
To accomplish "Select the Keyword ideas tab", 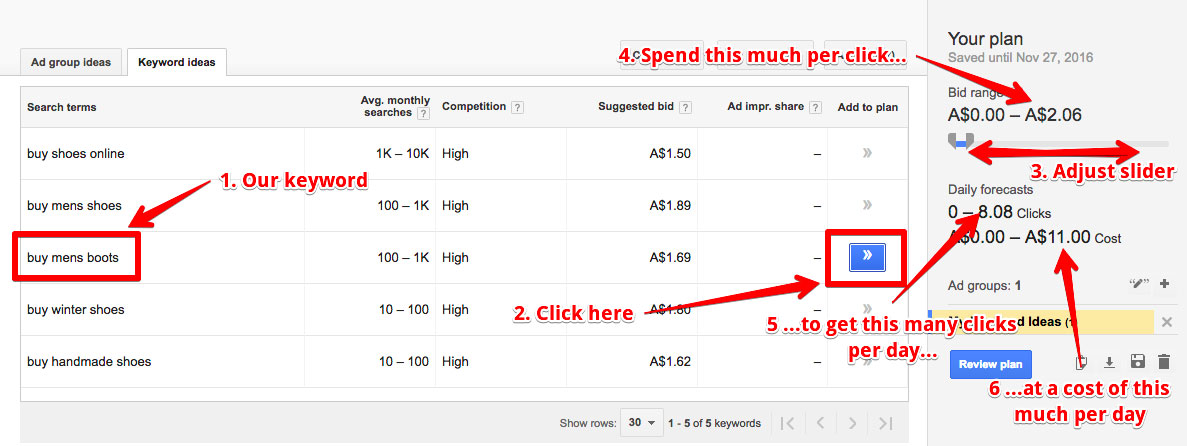I will point(176,62).
